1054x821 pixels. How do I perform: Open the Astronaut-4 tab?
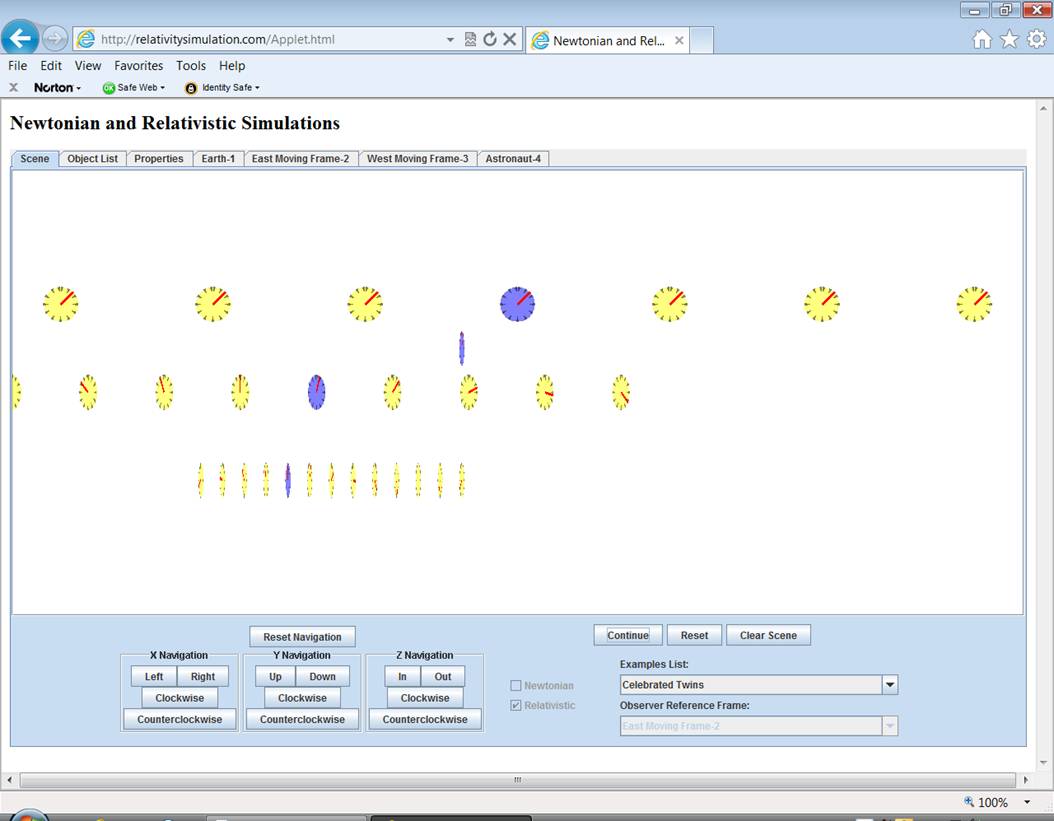coord(513,159)
